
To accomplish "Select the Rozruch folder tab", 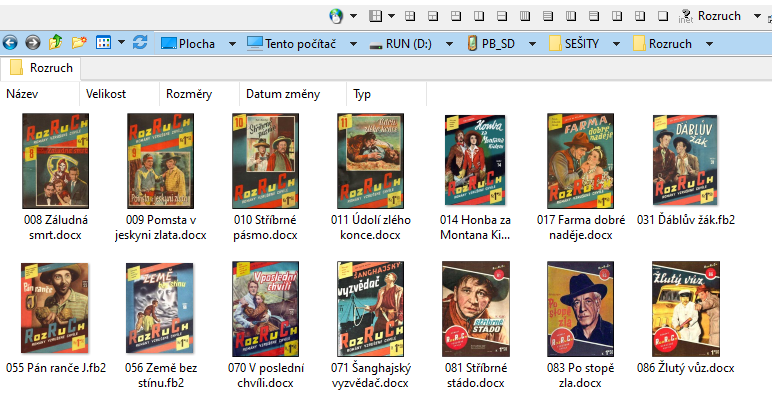I will [x=42, y=69].
